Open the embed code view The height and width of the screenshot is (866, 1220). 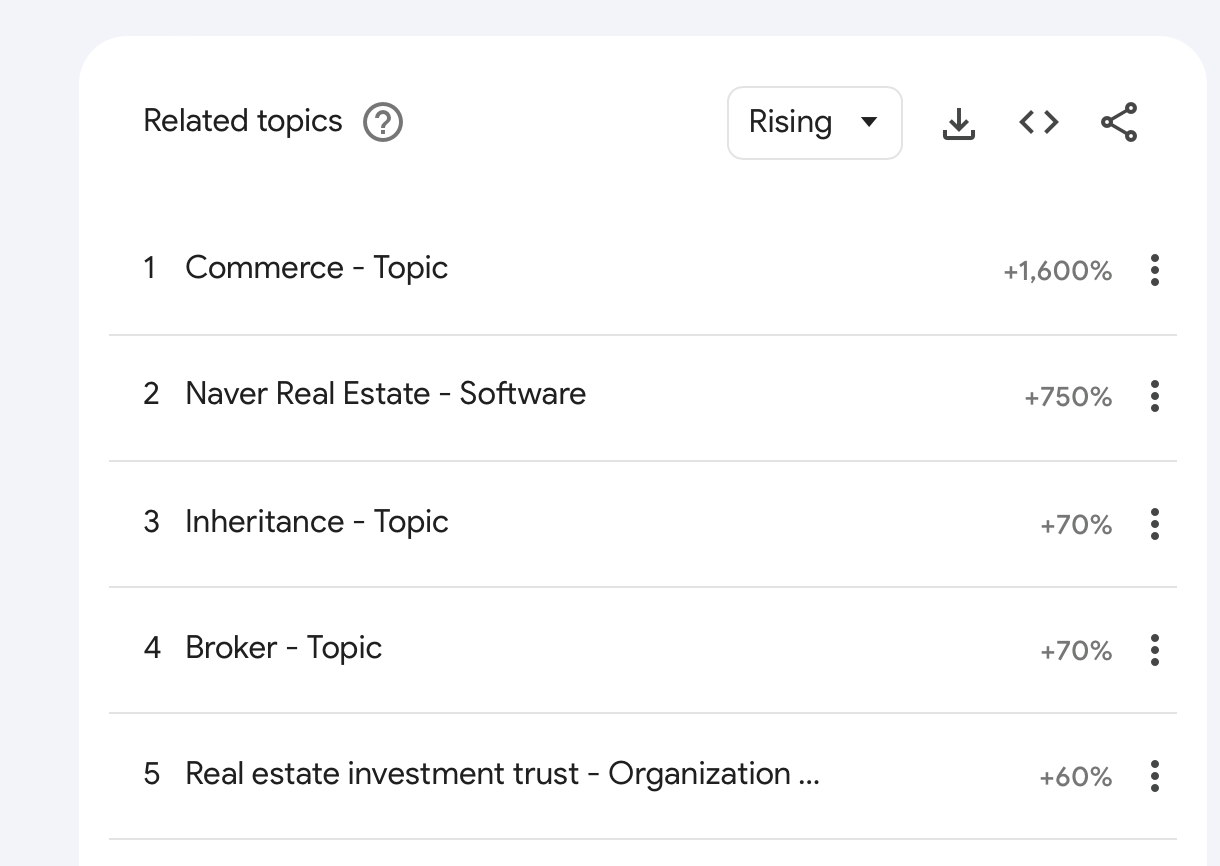1038,122
